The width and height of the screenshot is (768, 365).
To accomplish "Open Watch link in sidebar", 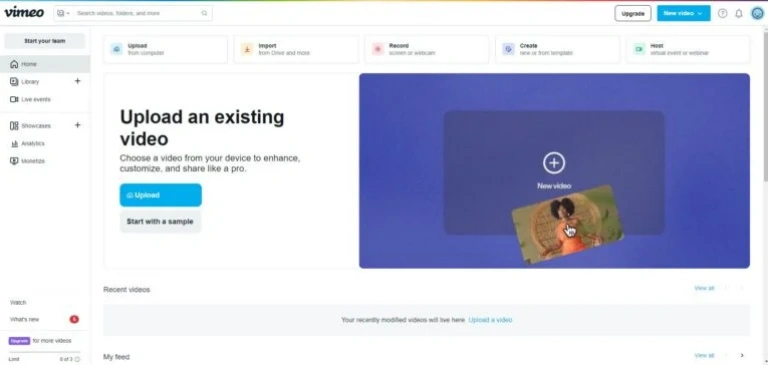I will [x=18, y=303].
